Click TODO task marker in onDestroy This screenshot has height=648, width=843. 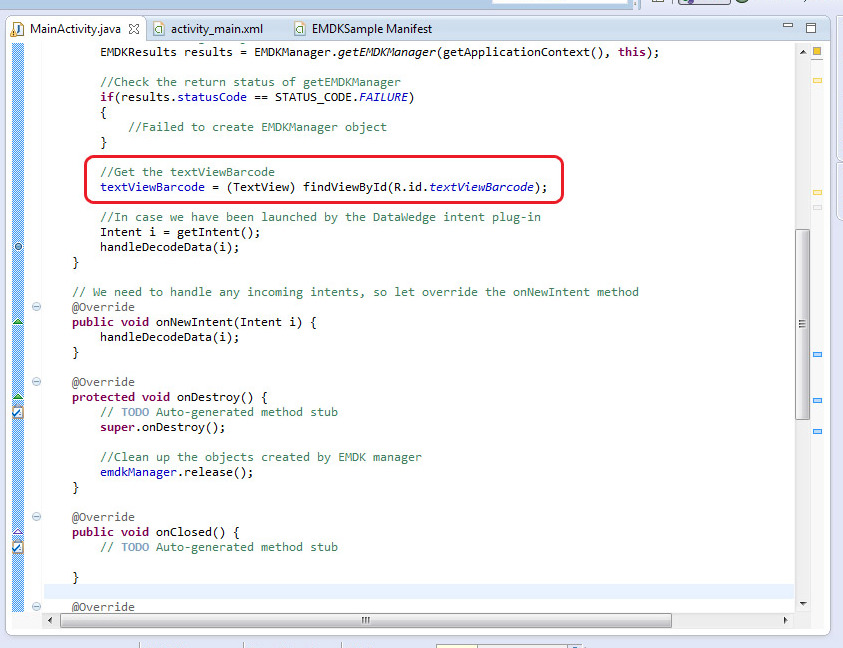point(17,412)
